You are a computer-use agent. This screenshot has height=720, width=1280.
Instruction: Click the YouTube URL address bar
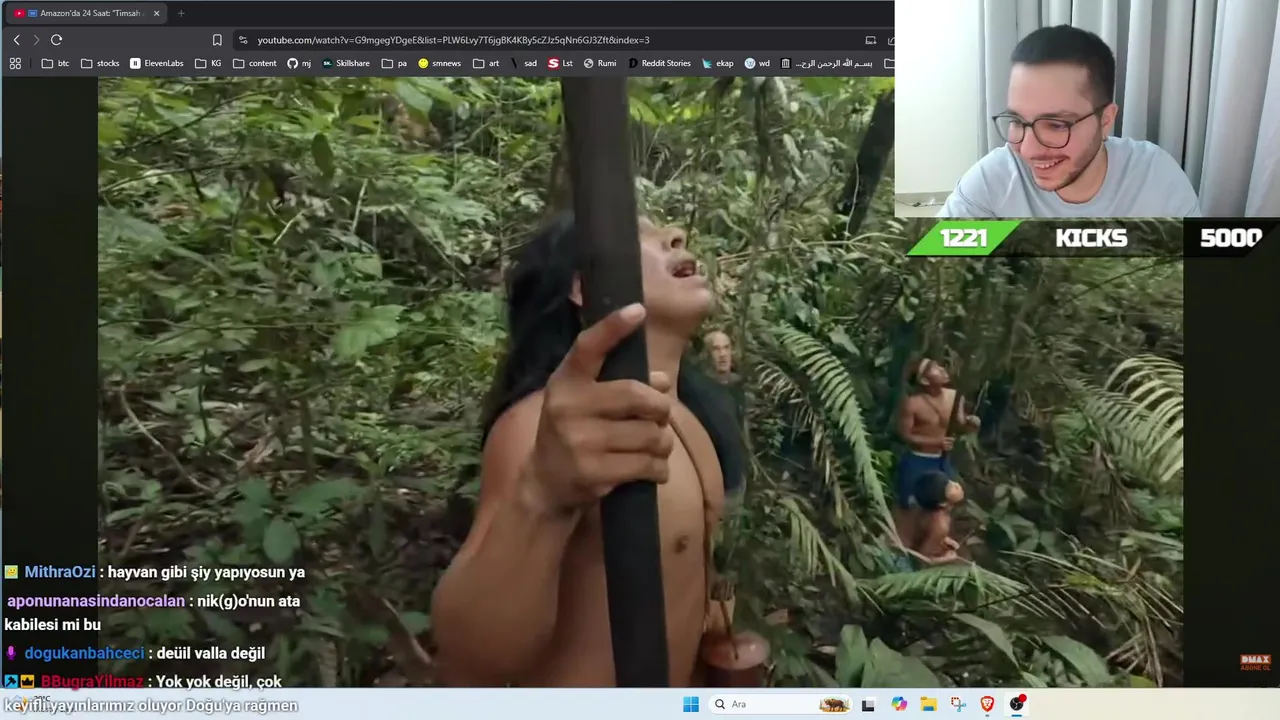tap(453, 40)
